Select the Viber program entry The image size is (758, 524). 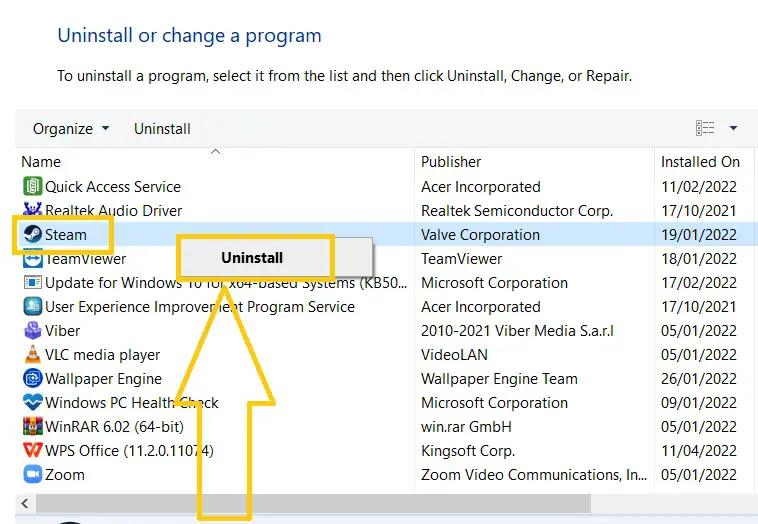point(62,331)
